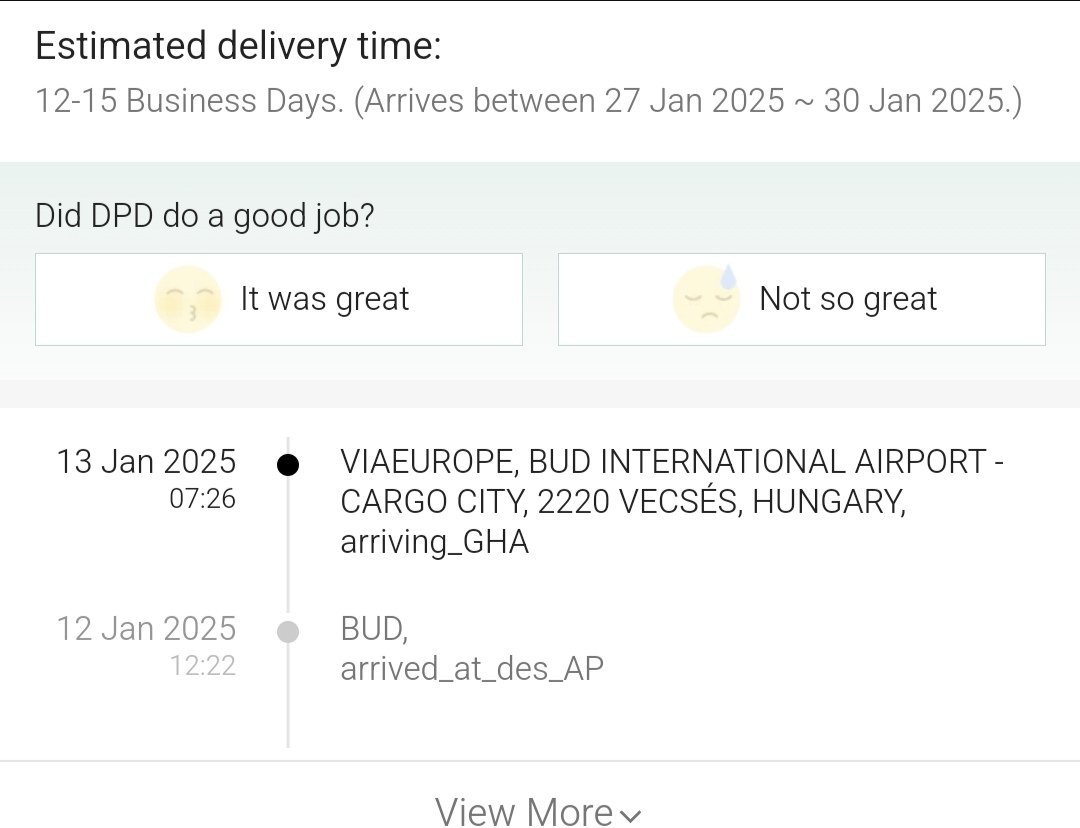
Task: Click the sad sweating face emoji
Action: click(706, 299)
